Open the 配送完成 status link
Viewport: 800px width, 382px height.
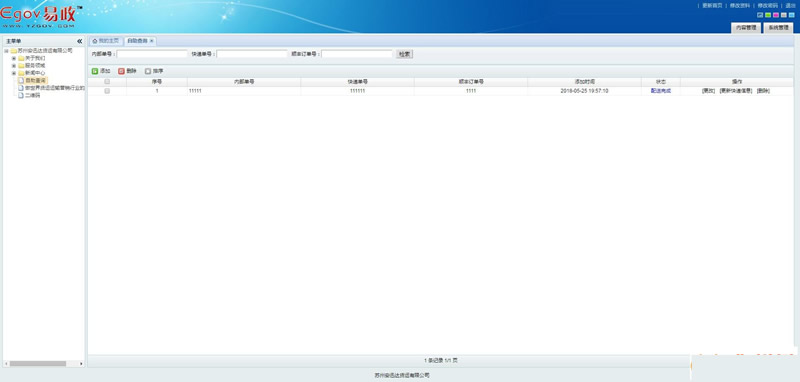(x=661, y=91)
